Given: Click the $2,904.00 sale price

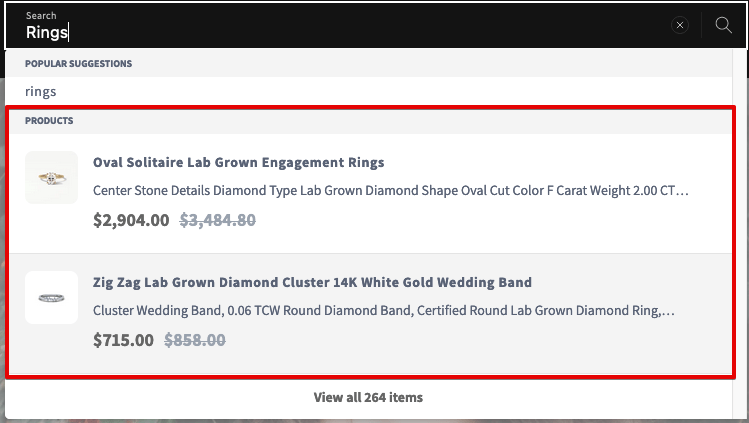Looking at the screenshot, I should coord(131,220).
